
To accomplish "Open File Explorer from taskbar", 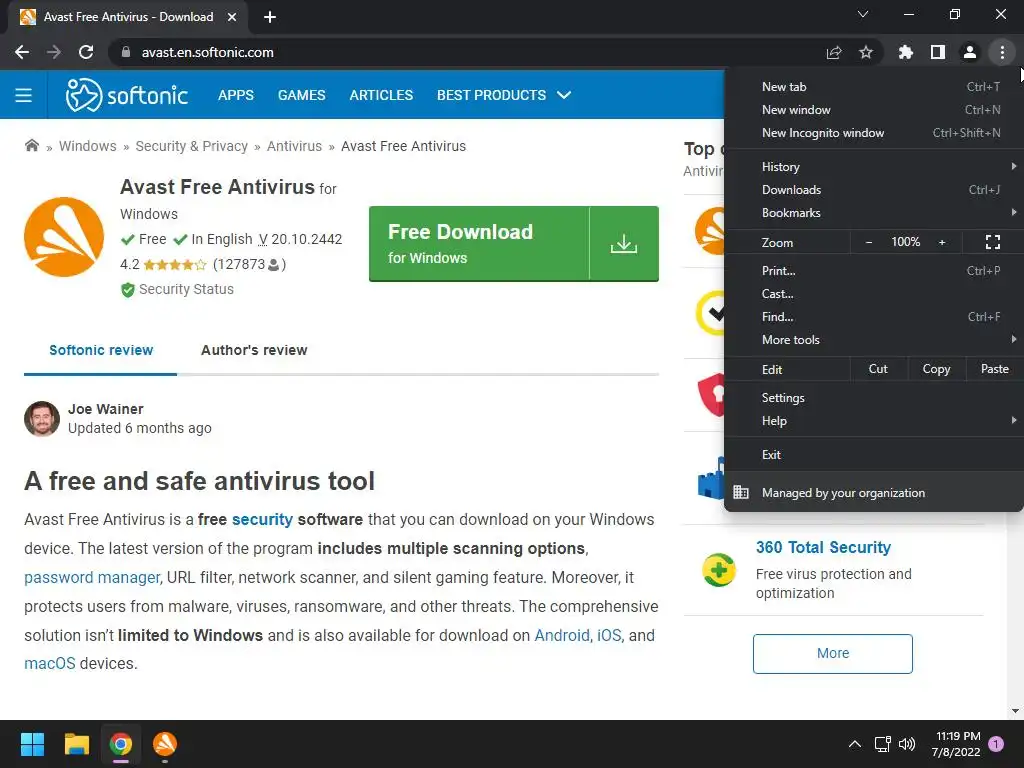I will tap(76, 744).
